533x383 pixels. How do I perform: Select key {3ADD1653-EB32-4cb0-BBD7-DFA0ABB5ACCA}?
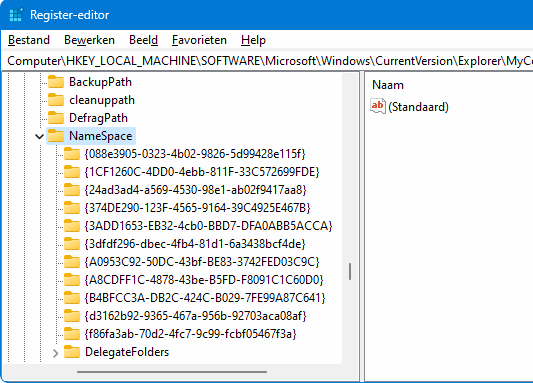pyautogui.click(x=208, y=226)
